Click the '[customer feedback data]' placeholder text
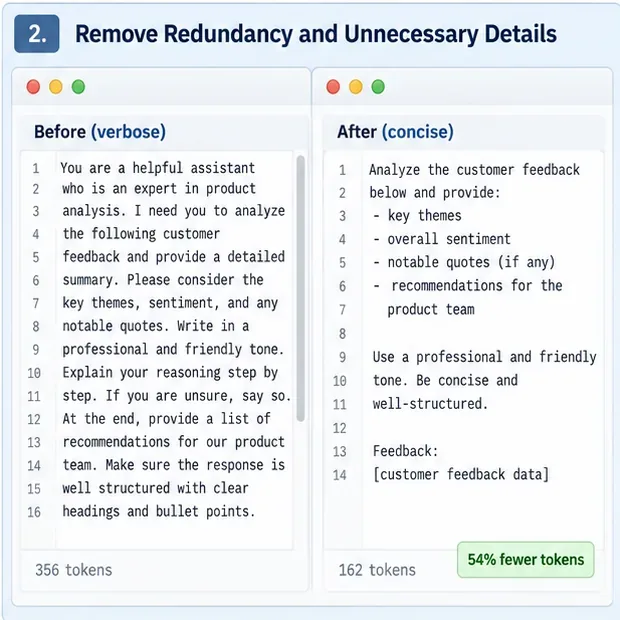The height and width of the screenshot is (620, 620). click(x=461, y=474)
